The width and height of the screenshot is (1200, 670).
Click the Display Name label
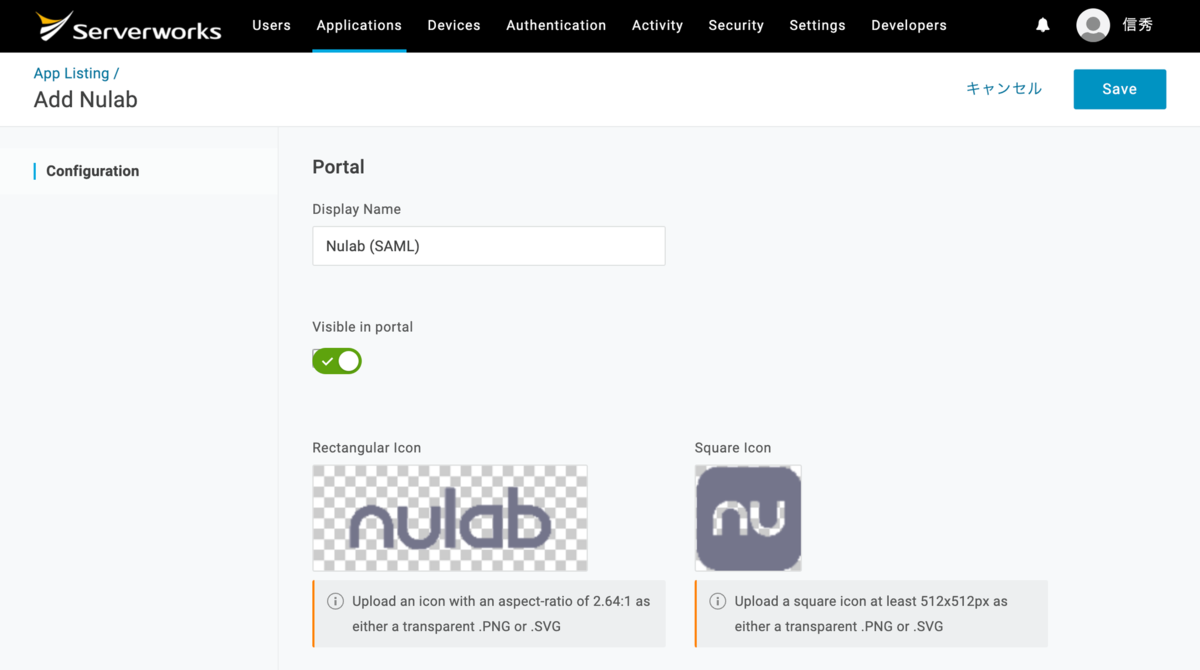click(x=356, y=209)
